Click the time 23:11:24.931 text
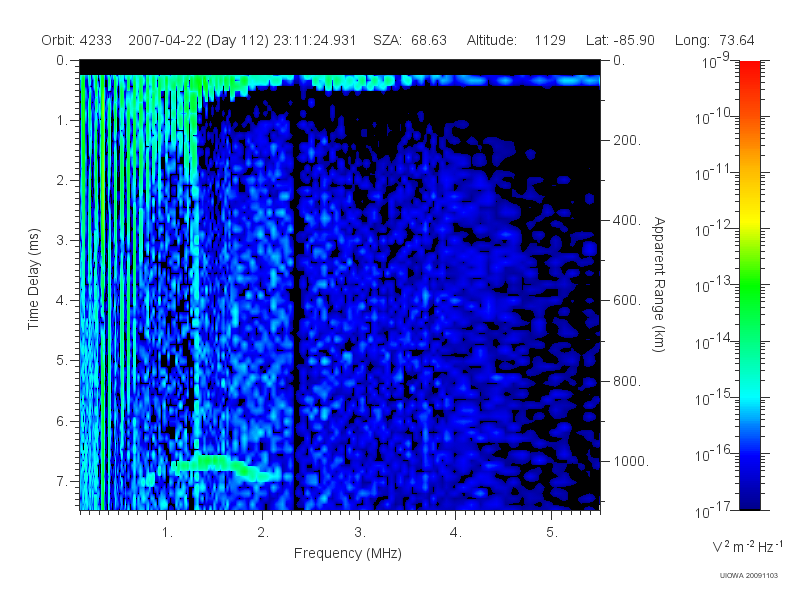 [x=314, y=40]
